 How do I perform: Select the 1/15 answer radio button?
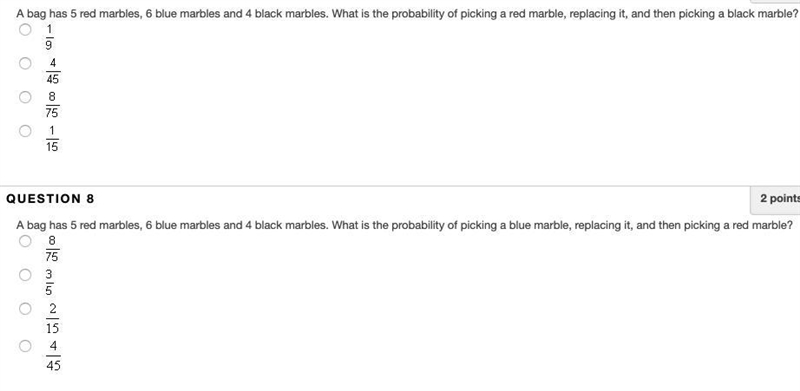coord(25,131)
